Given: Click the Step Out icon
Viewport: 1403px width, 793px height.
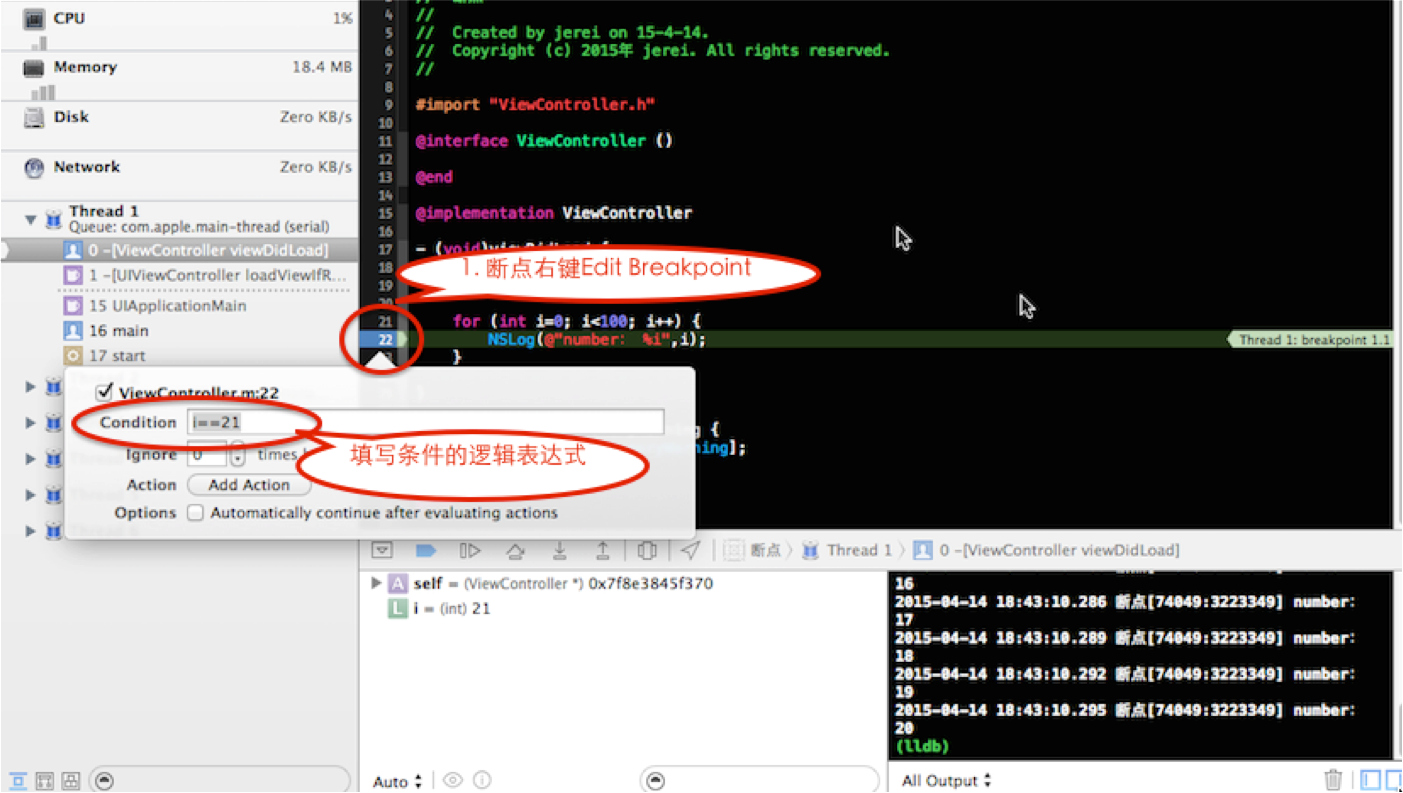Looking at the screenshot, I should tap(603, 550).
